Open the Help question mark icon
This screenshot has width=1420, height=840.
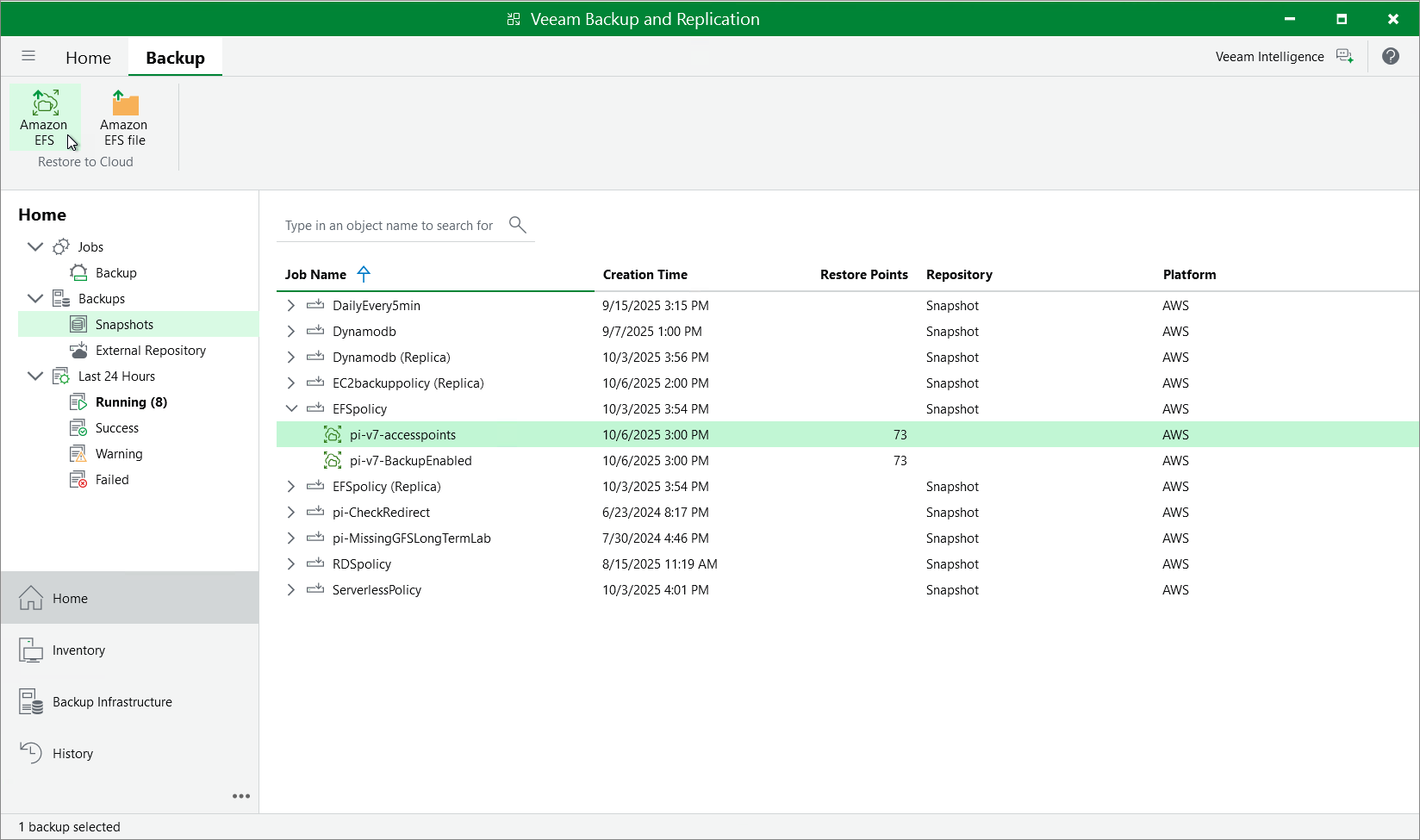1391,56
